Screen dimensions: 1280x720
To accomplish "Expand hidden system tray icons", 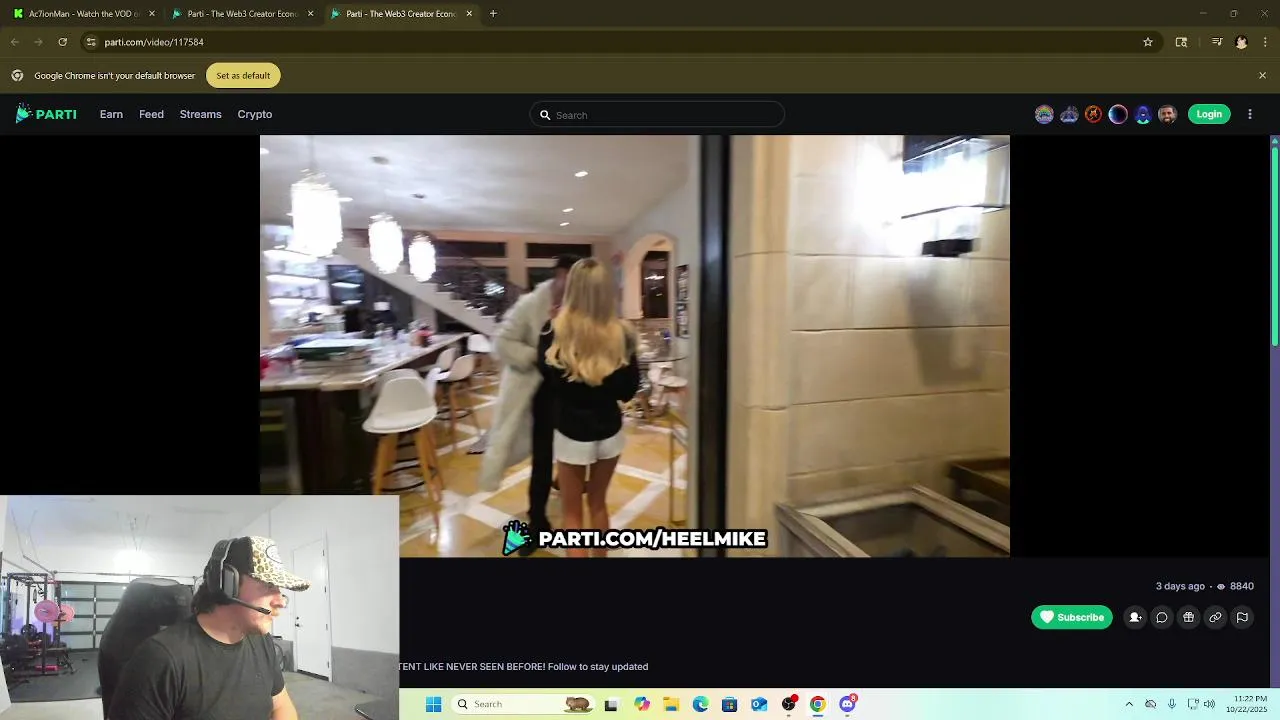I will coord(1129,704).
